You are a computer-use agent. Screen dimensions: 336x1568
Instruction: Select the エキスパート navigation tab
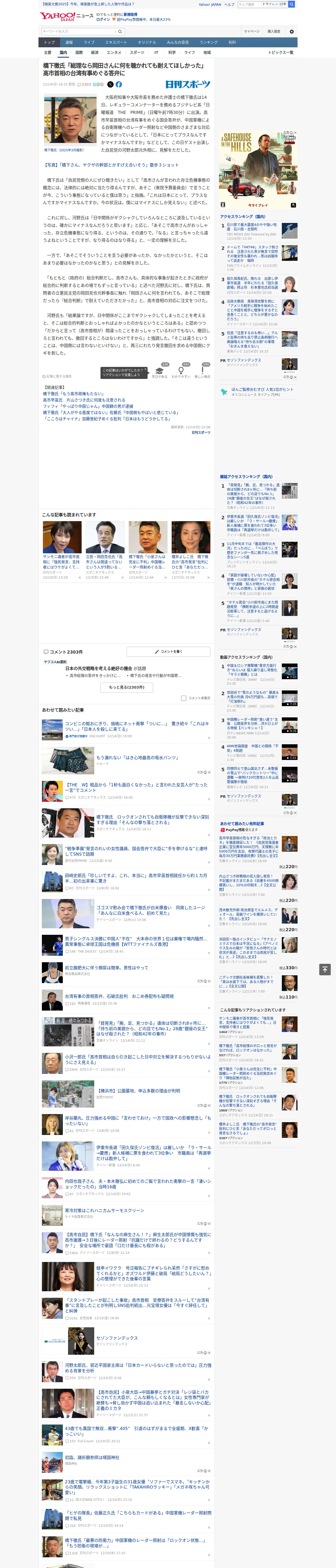116,43
